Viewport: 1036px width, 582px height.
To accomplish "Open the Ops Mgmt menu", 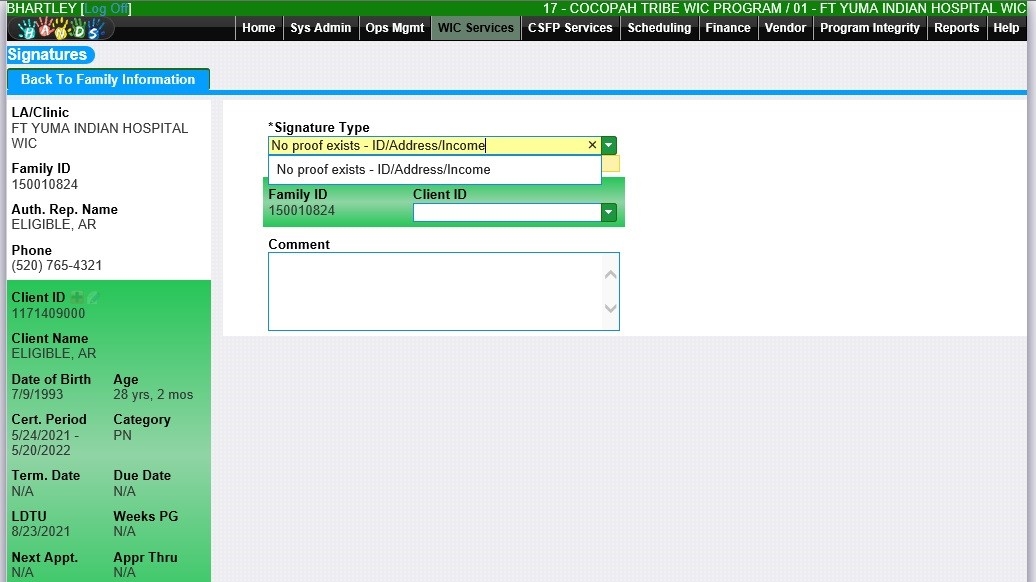I will click(395, 28).
